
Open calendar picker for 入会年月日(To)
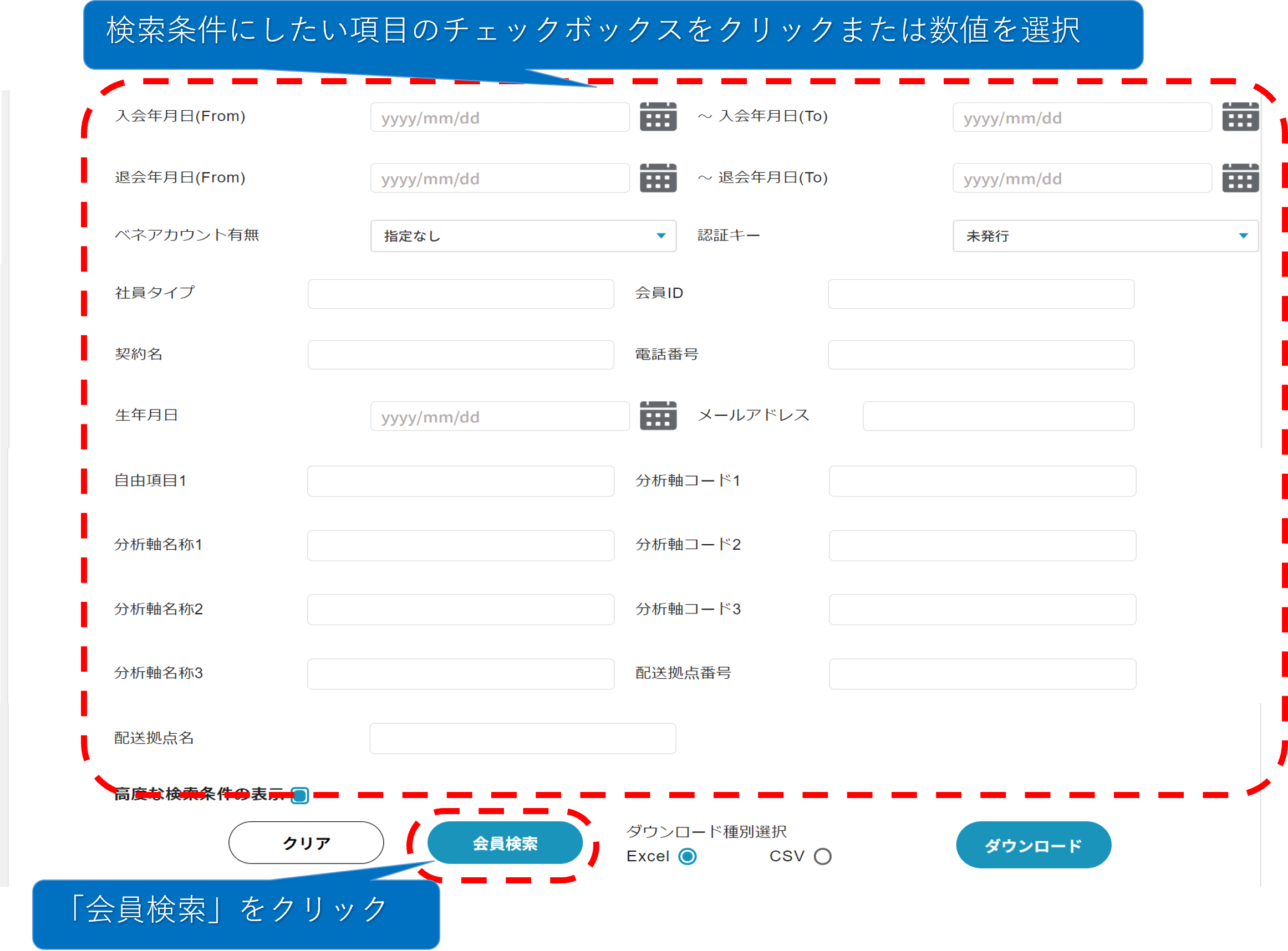(x=1240, y=117)
